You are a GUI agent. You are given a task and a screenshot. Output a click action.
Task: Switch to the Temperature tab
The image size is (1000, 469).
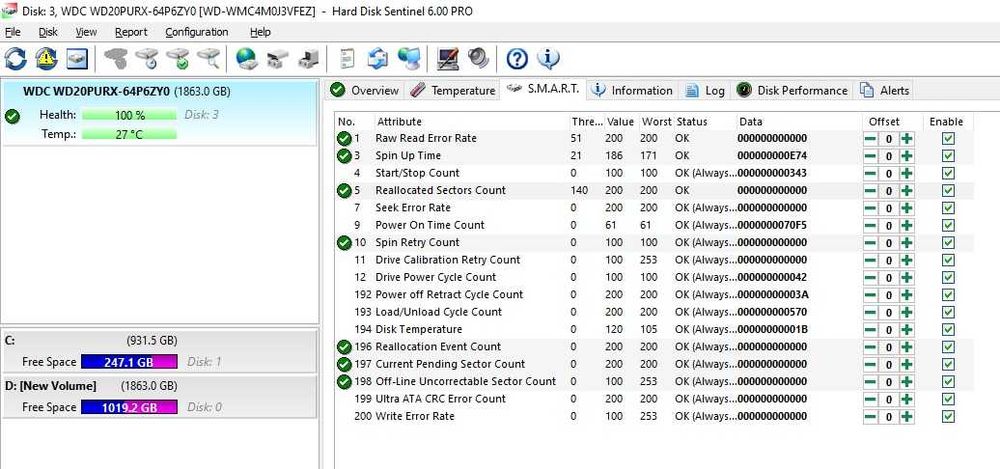[x=453, y=91]
